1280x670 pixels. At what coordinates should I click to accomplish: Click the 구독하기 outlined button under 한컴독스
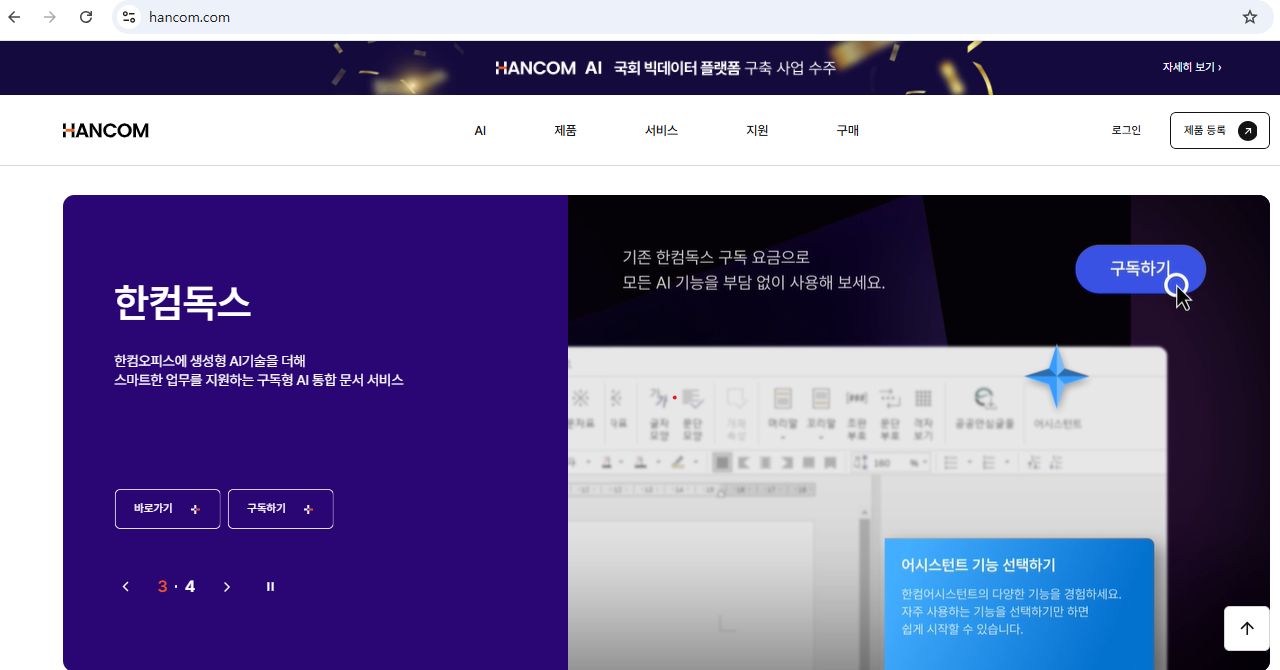pos(280,509)
